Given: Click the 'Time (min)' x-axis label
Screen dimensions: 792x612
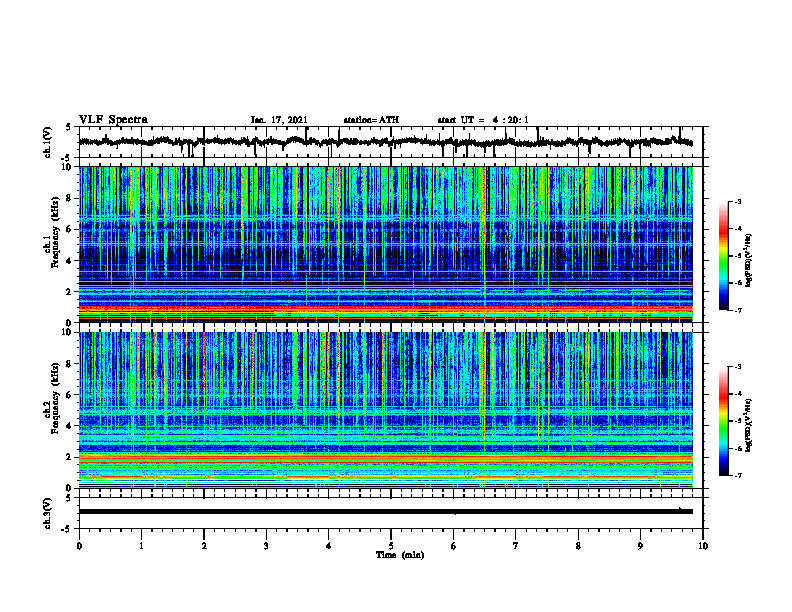Looking at the screenshot, I should (x=400, y=555).
